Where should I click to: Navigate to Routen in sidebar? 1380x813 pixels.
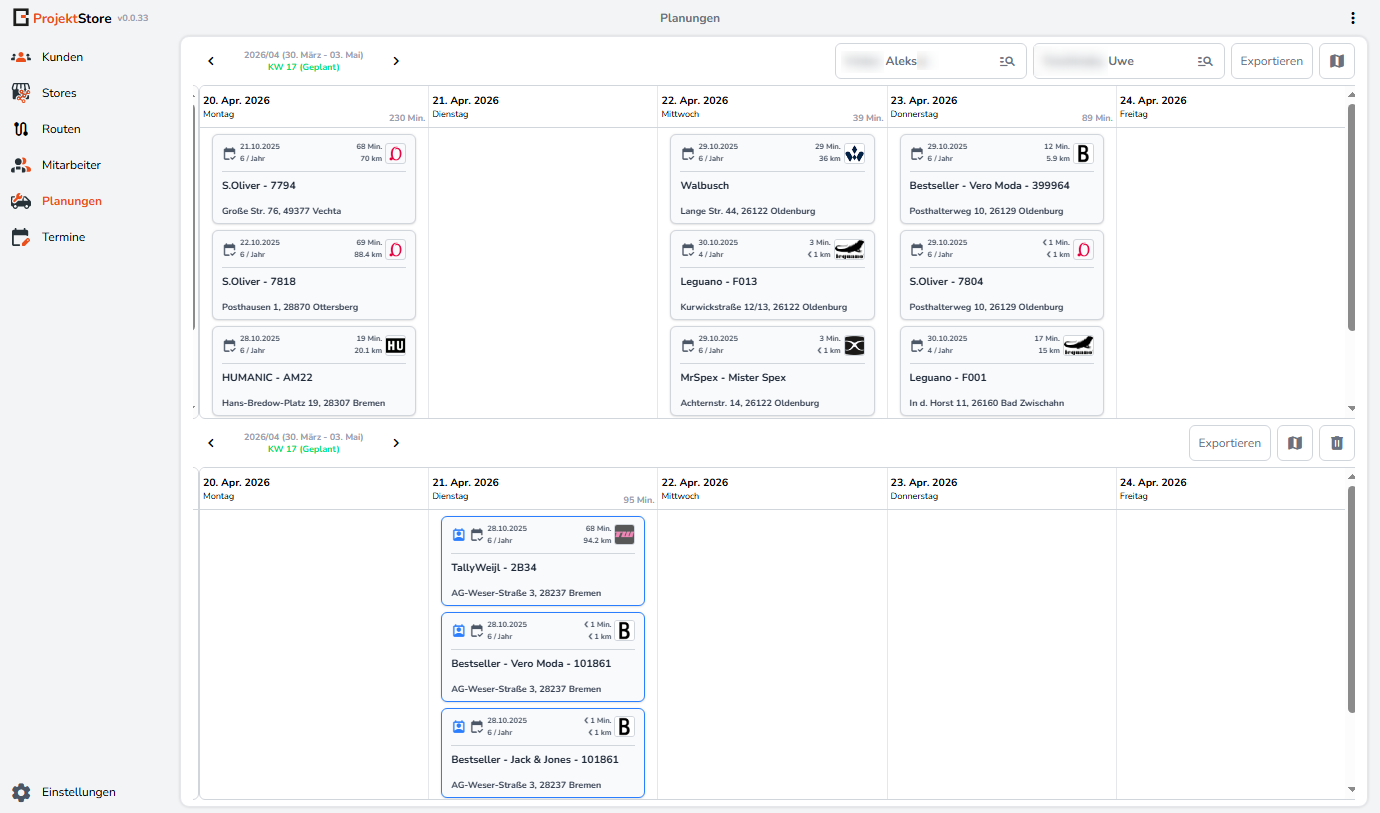61,129
